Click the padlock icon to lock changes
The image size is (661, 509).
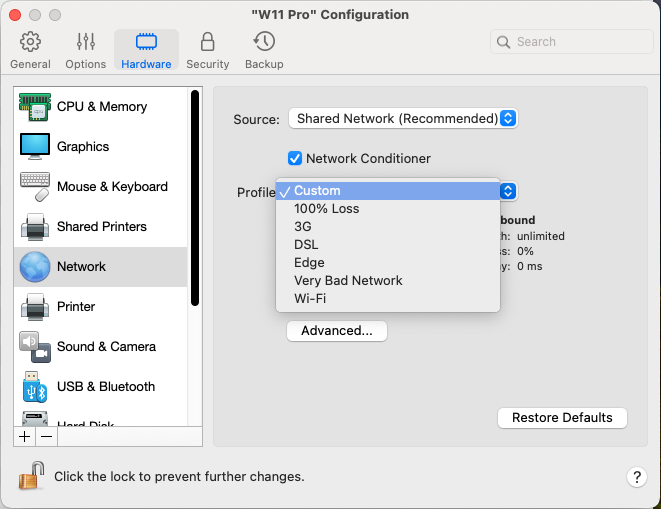click(31, 476)
